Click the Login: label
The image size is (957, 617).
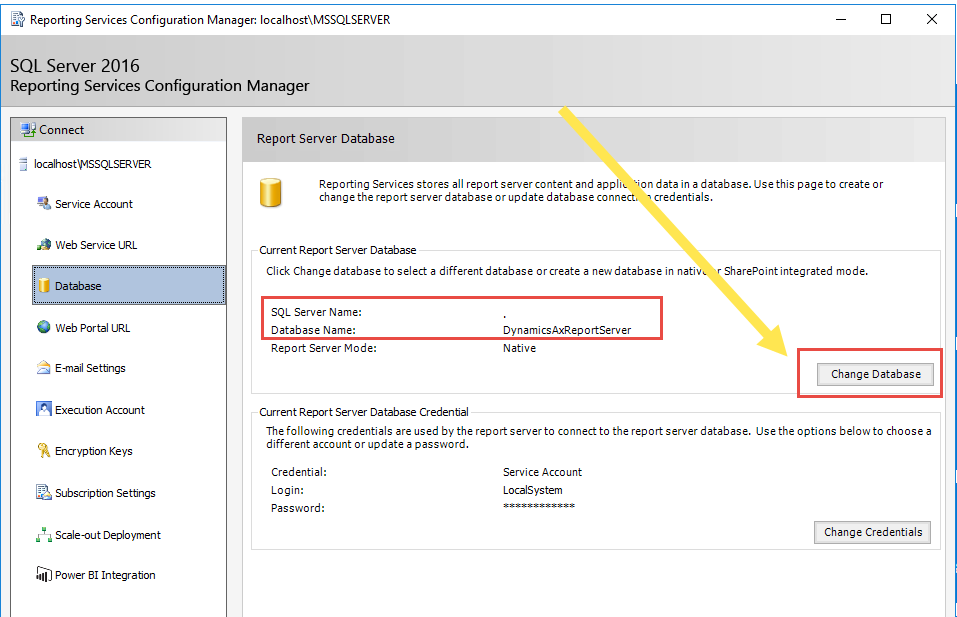tap(287, 490)
